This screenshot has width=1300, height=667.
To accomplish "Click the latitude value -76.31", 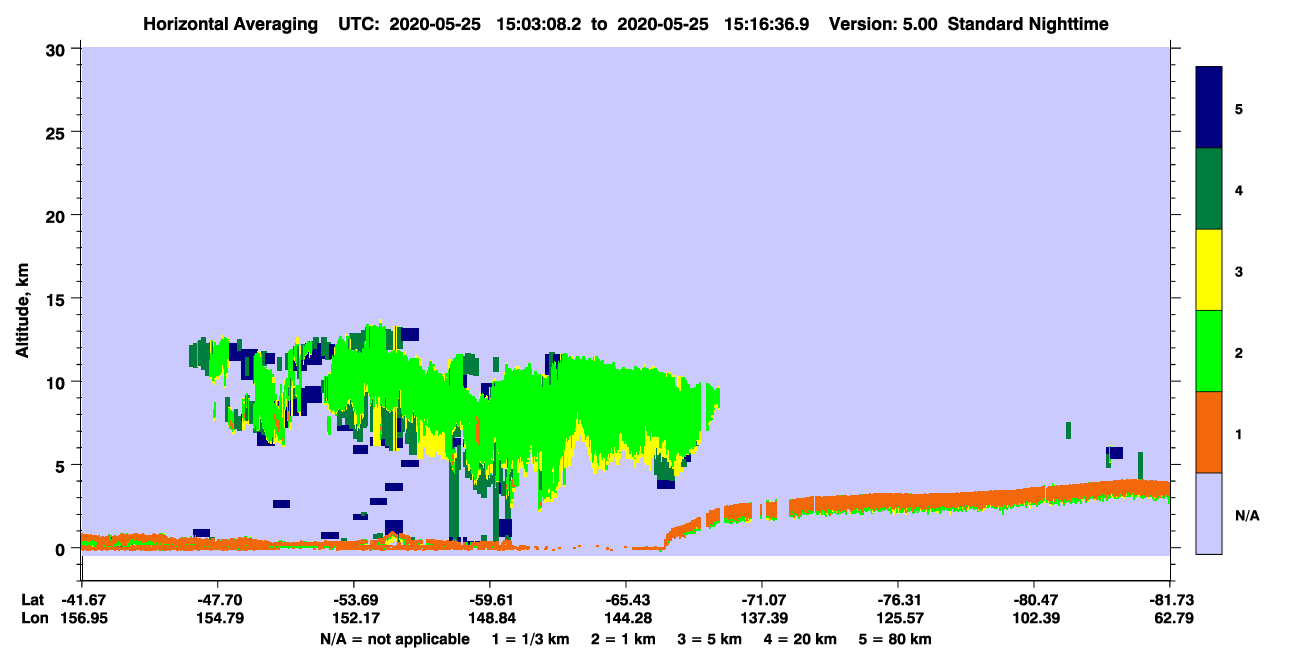I will [x=898, y=600].
